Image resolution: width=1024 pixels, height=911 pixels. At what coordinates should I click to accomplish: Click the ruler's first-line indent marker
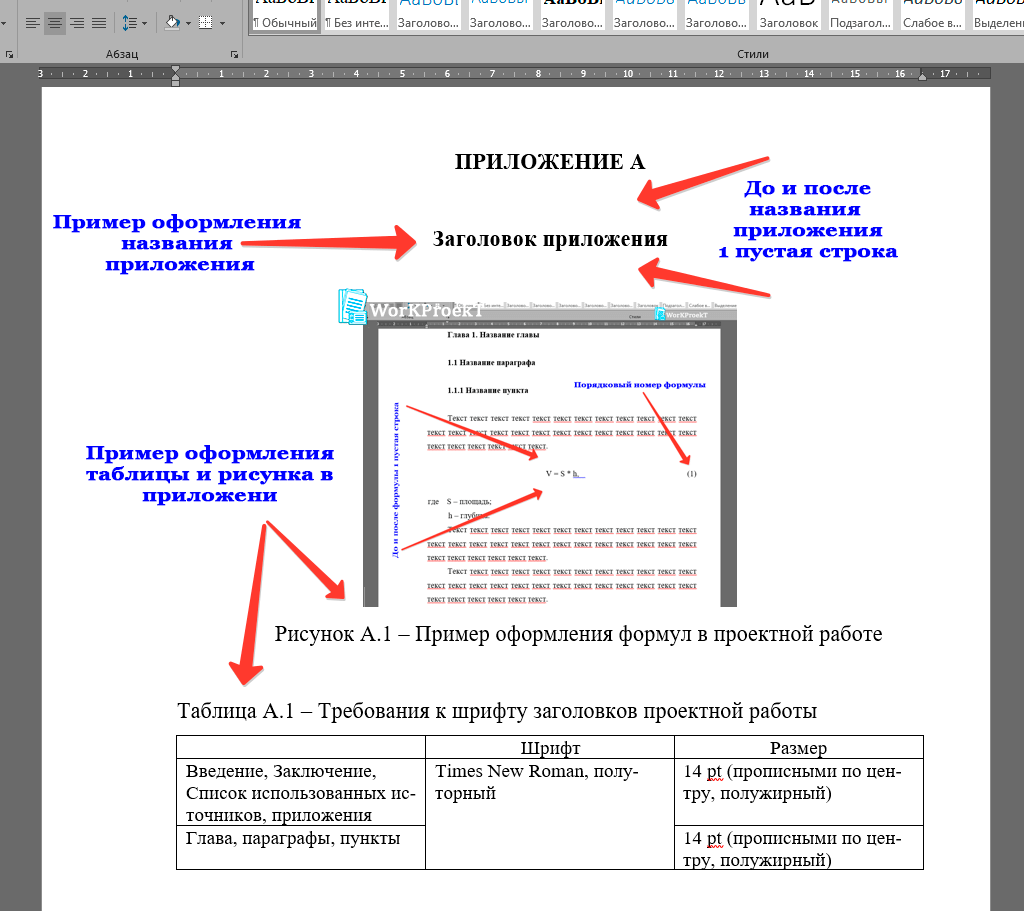click(x=176, y=68)
